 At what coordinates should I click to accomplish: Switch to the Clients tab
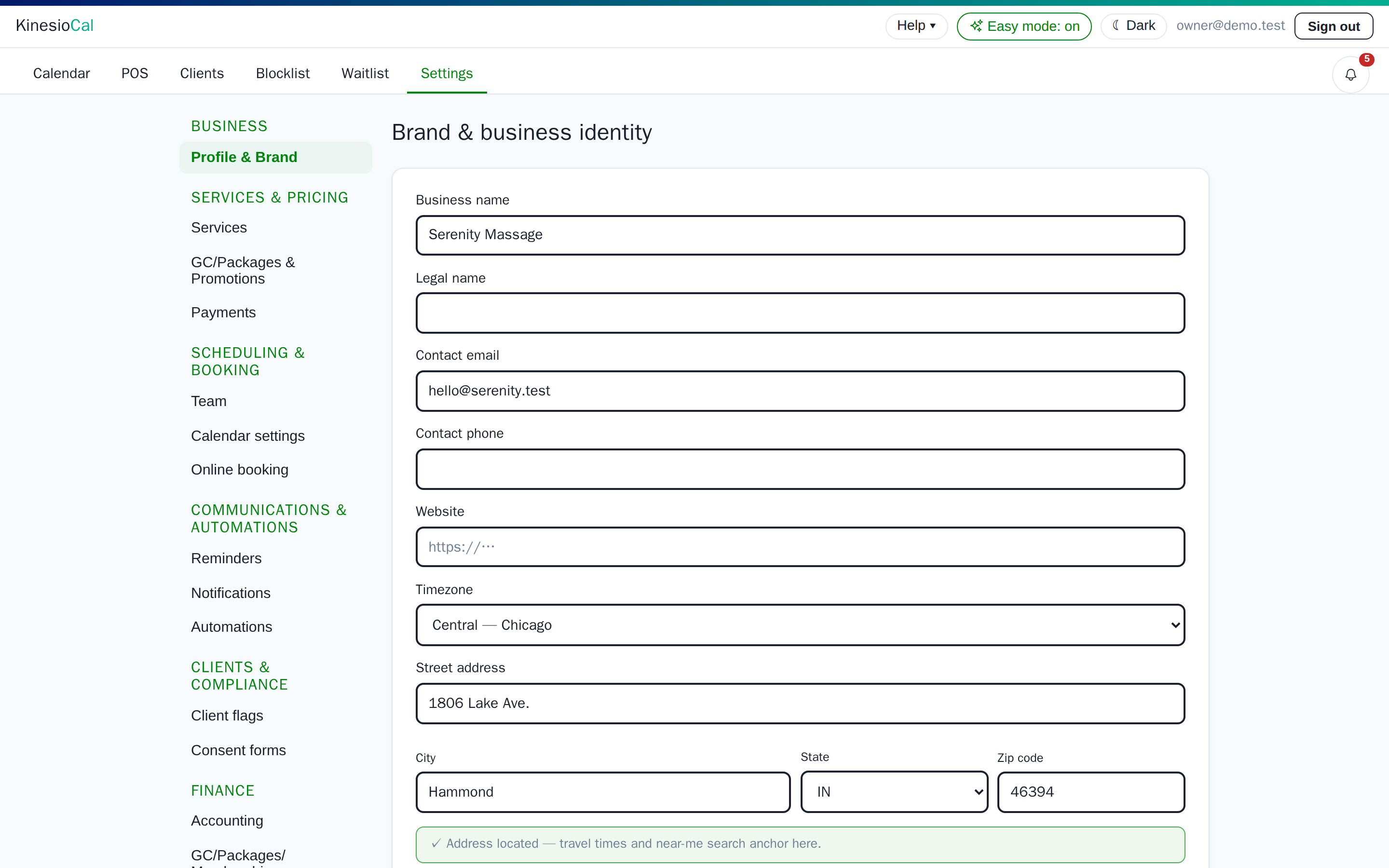coord(202,73)
